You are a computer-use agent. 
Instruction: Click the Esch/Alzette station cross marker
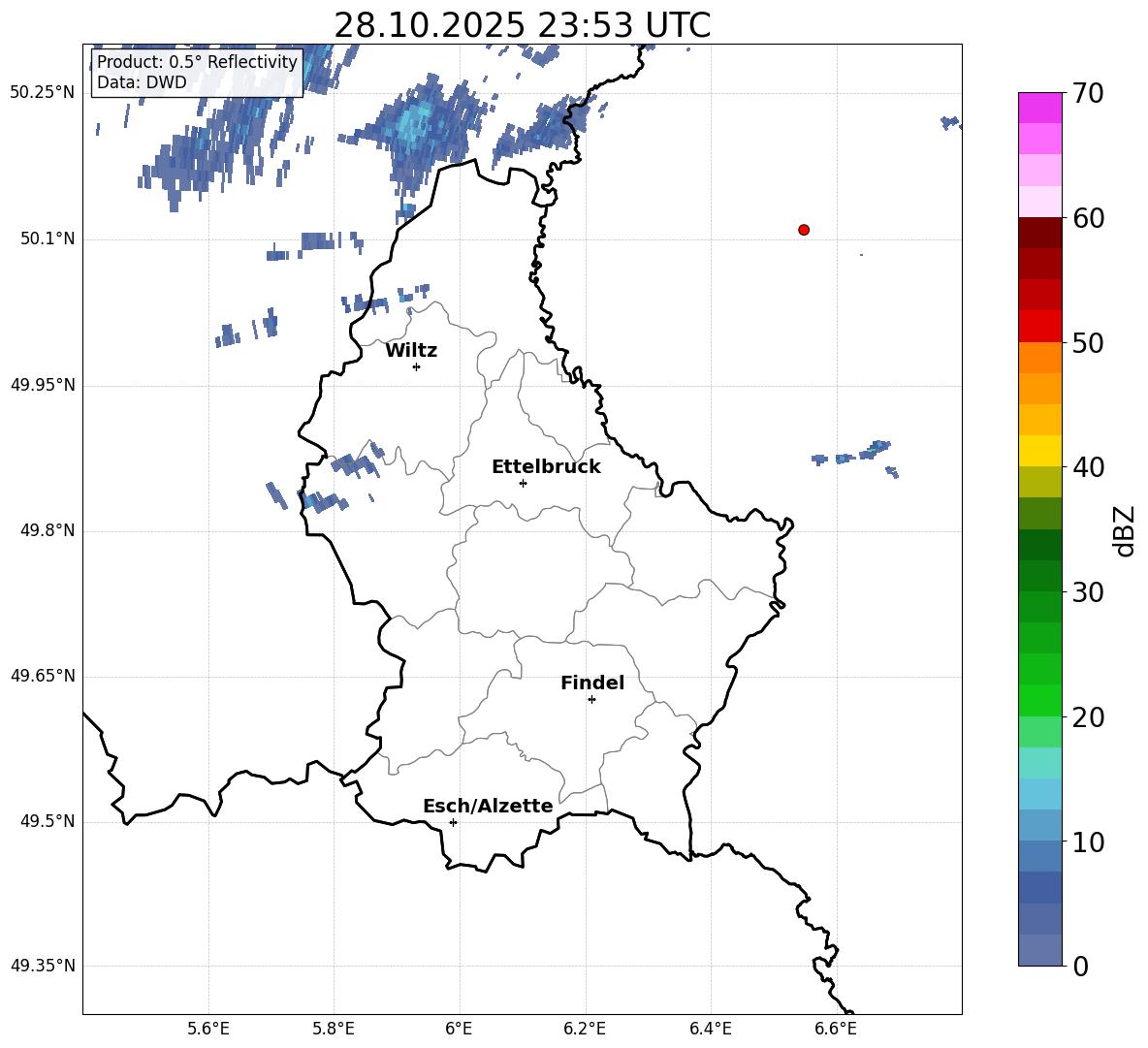[453, 822]
